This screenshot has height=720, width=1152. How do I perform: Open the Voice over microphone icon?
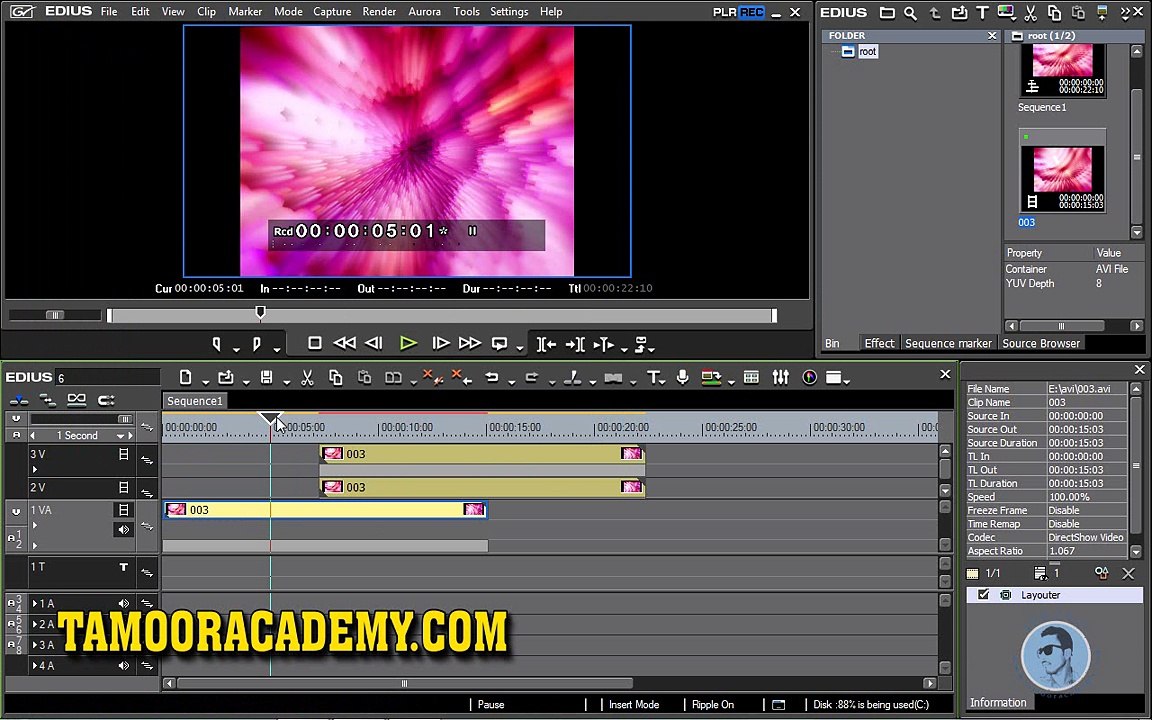pos(683,378)
